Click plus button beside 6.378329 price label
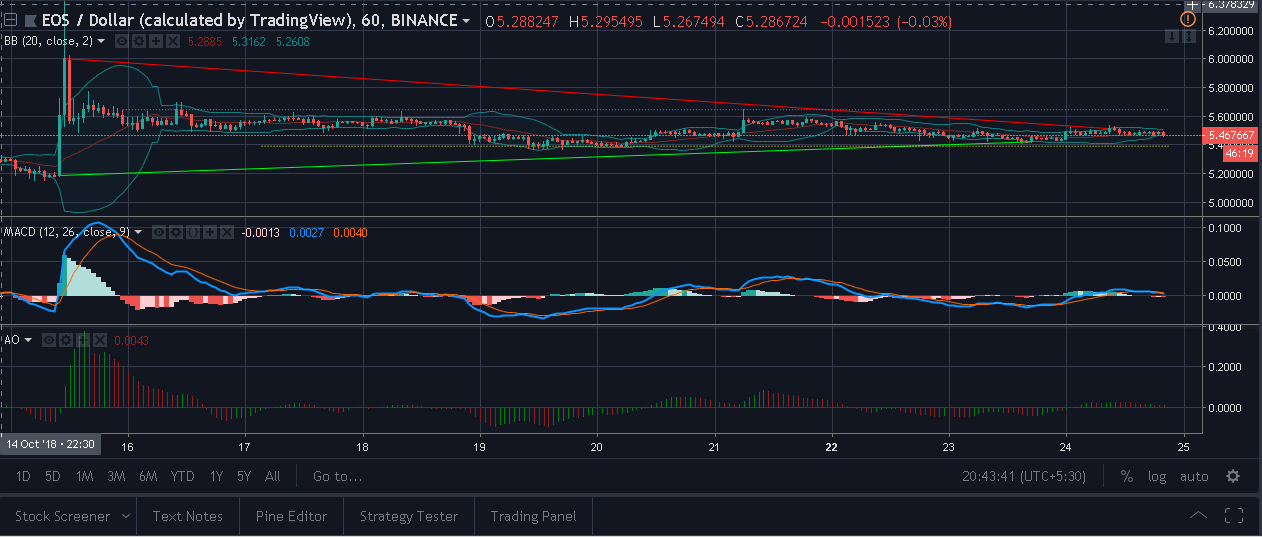This screenshot has width=1262, height=537. (1193, 5)
